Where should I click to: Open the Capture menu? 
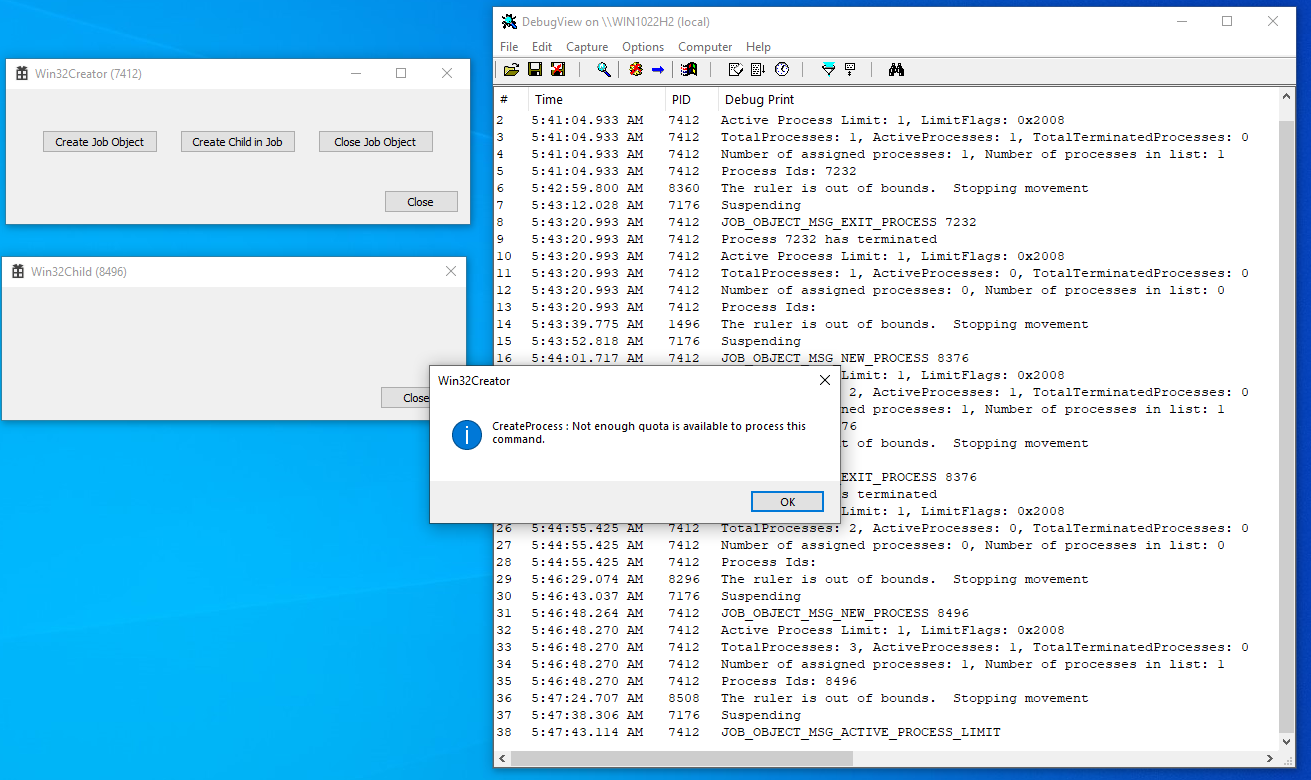(x=587, y=47)
